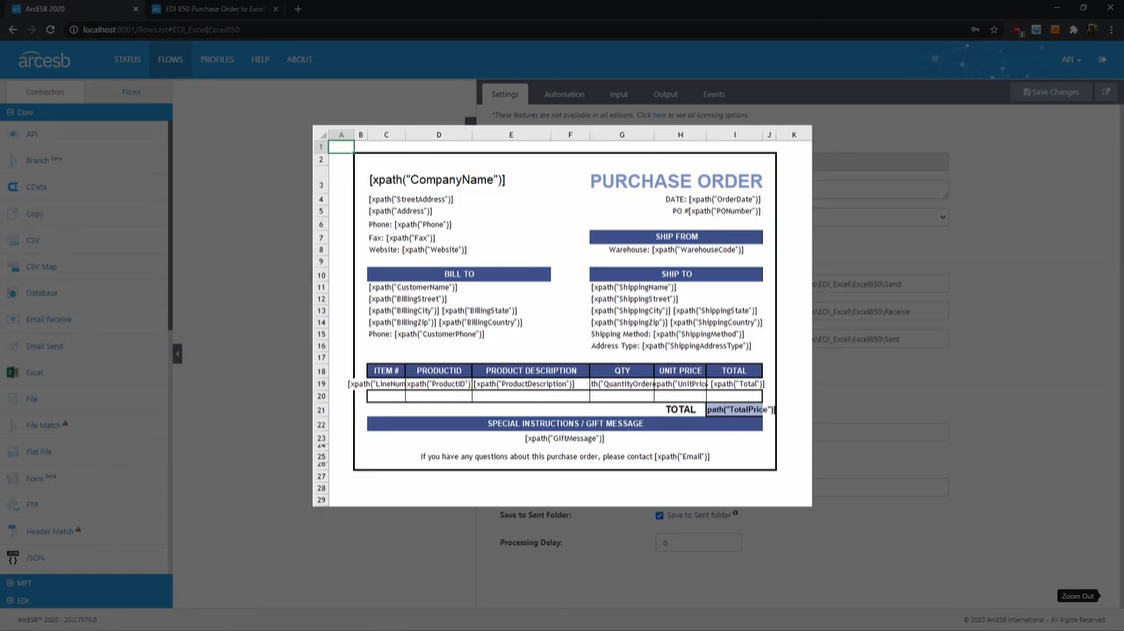This screenshot has width=1124, height=631.
Task: Bookmark this page with the star icon
Action: click(x=994, y=29)
